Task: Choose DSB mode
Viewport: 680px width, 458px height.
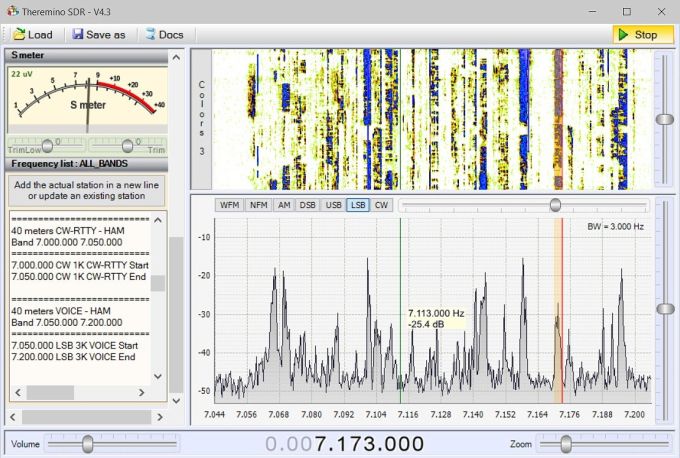Action: tap(307, 205)
